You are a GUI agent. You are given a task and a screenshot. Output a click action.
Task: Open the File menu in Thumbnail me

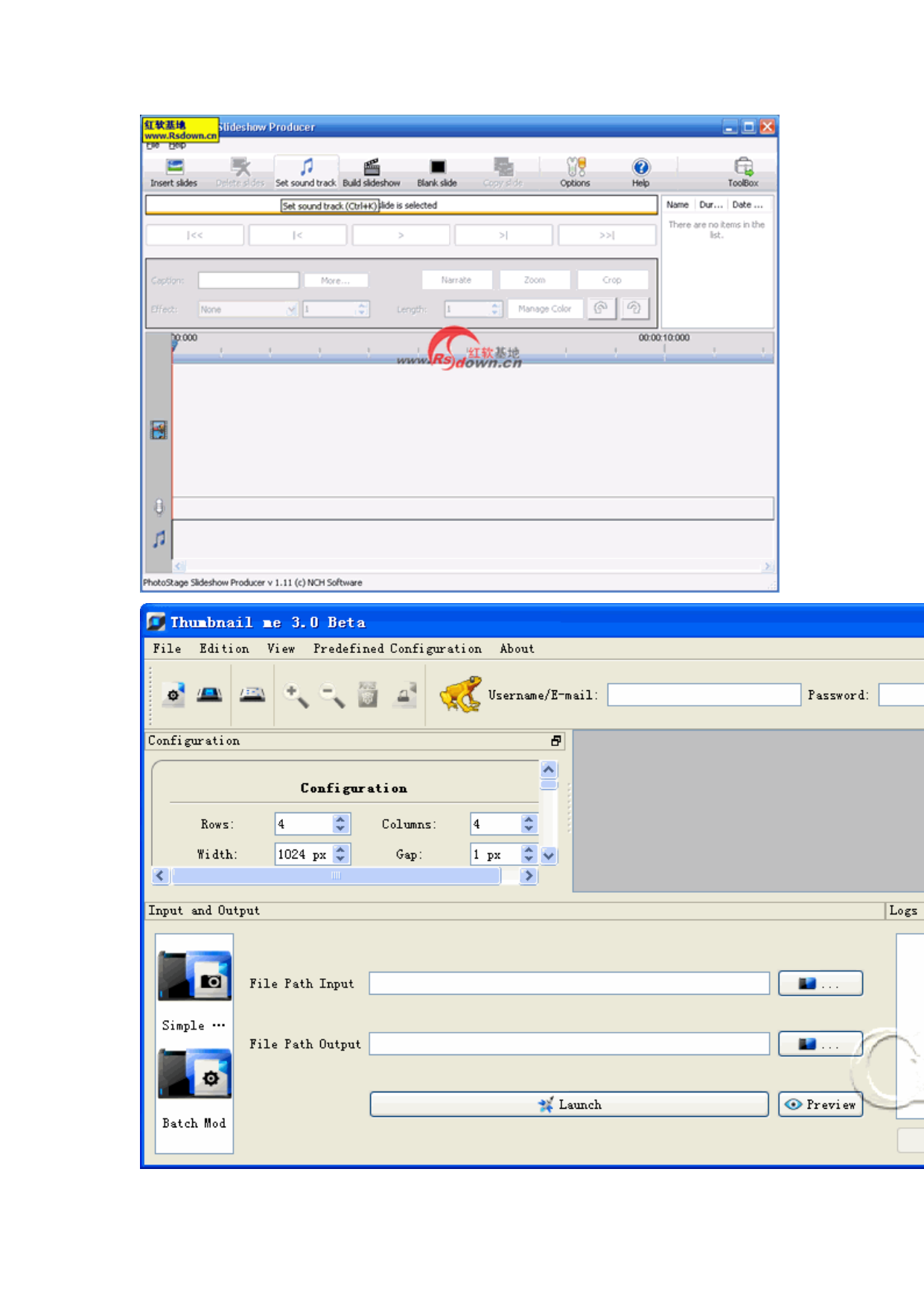tap(168, 649)
